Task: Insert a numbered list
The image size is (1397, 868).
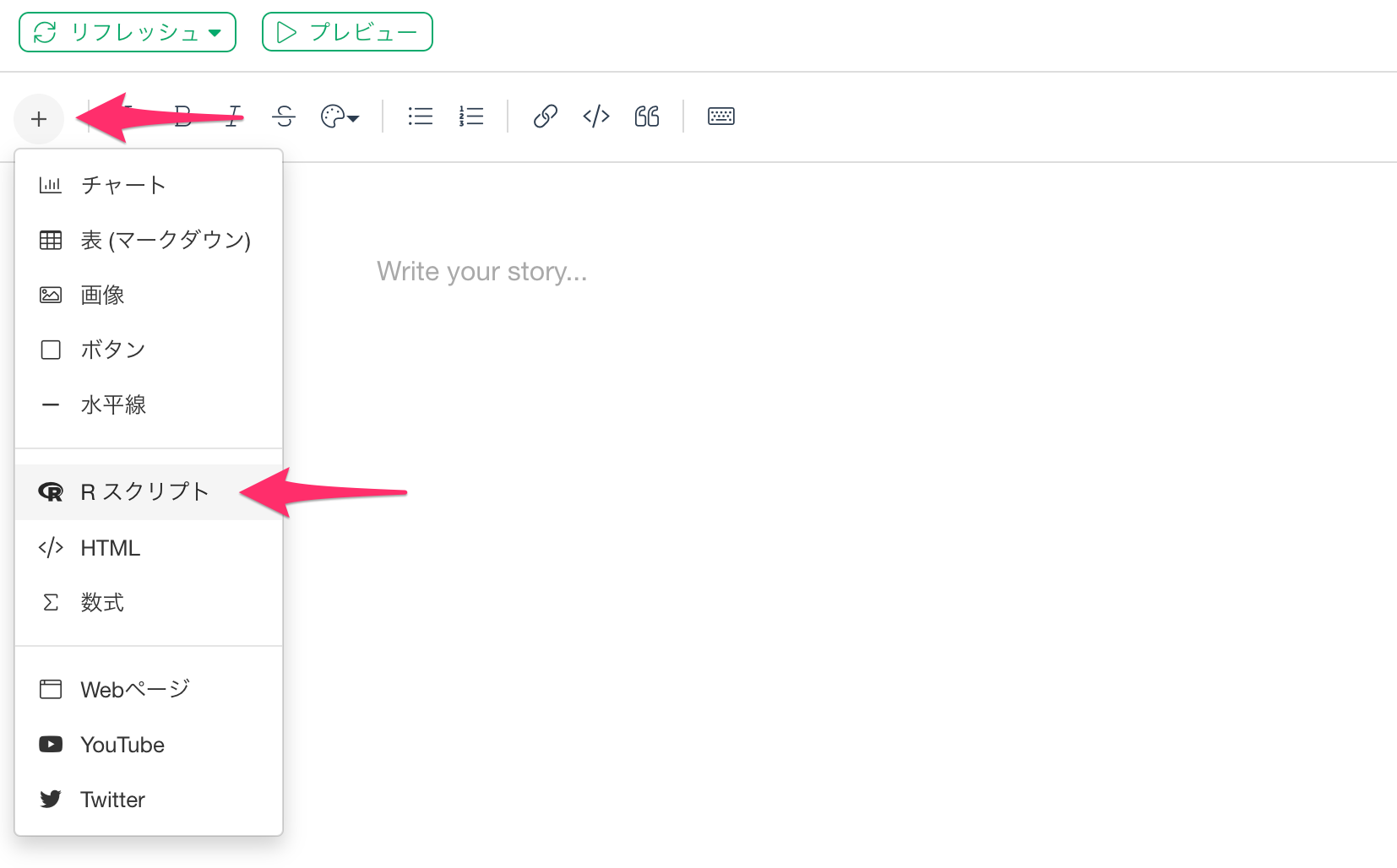Action: tap(471, 117)
